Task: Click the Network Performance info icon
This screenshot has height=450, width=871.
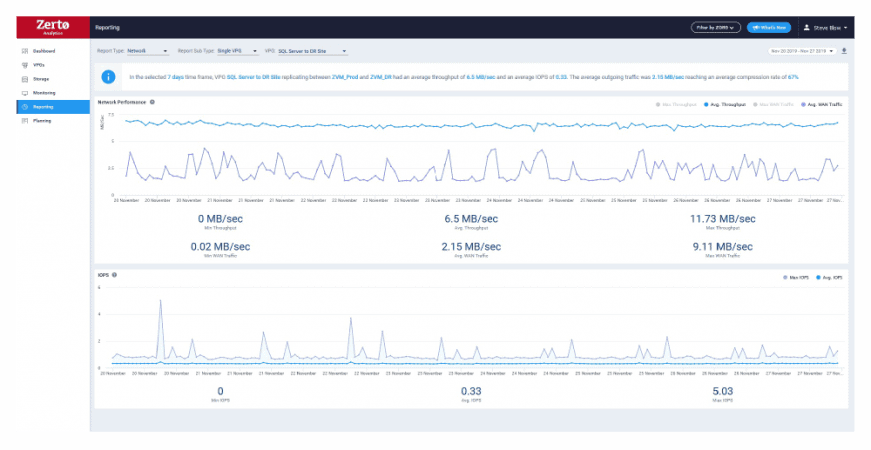Action: coord(152,102)
